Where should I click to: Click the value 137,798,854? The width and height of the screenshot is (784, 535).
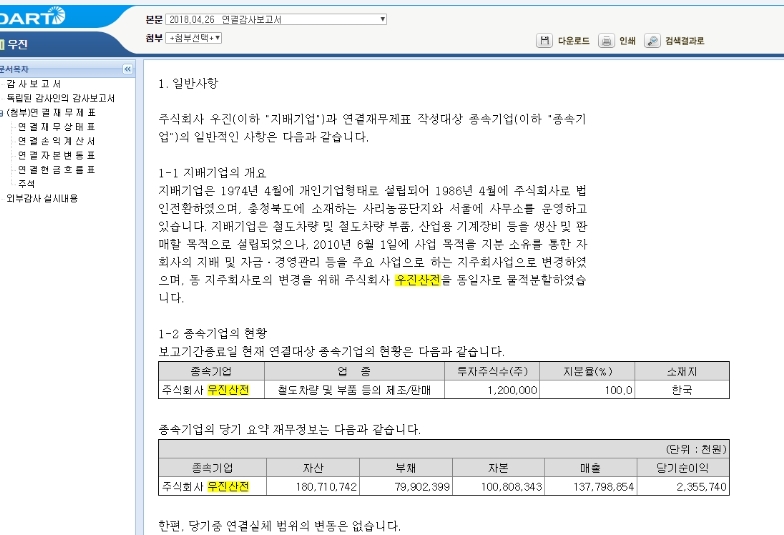[x=604, y=486]
